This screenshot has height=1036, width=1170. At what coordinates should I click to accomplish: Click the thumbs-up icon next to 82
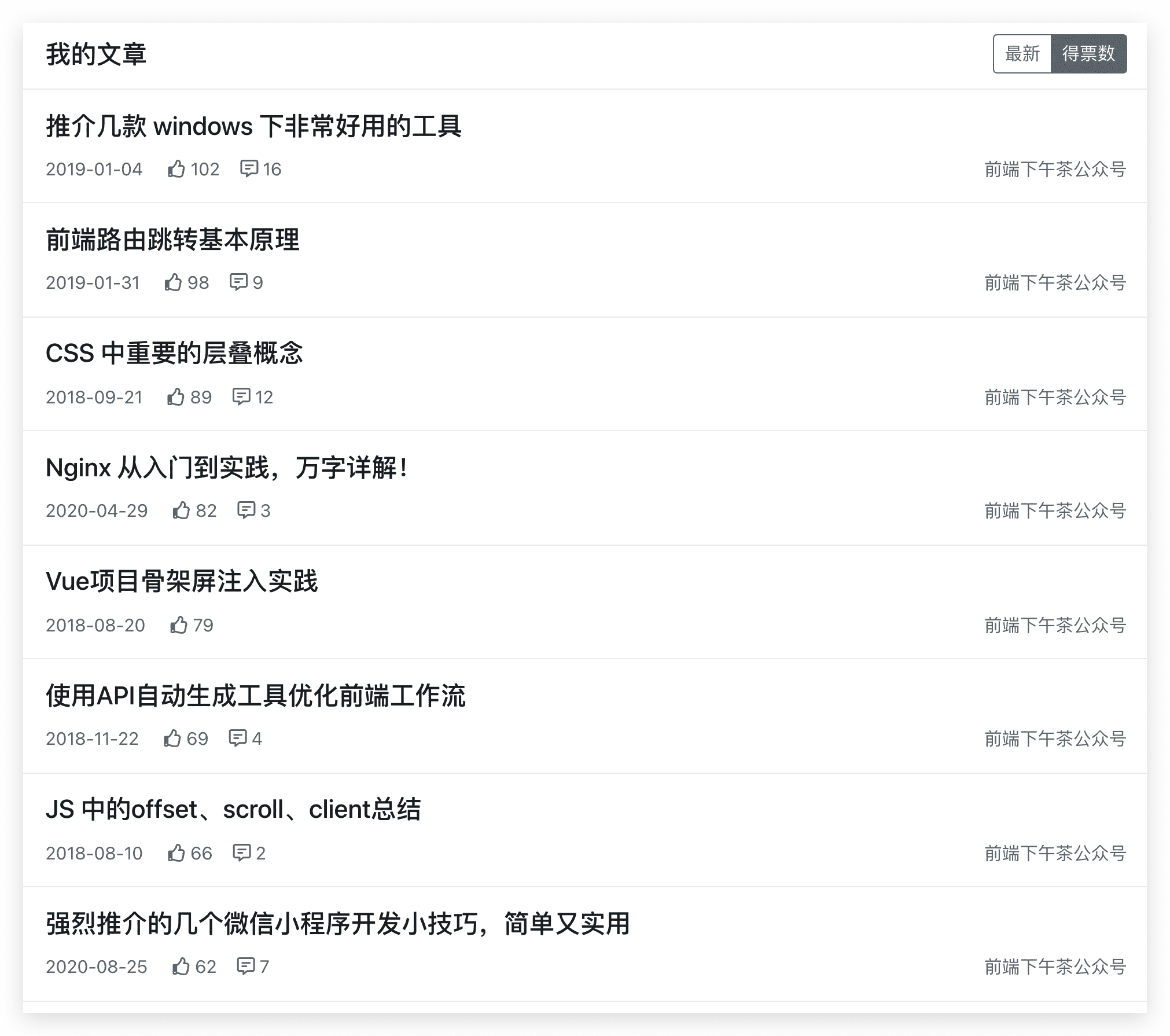click(181, 510)
